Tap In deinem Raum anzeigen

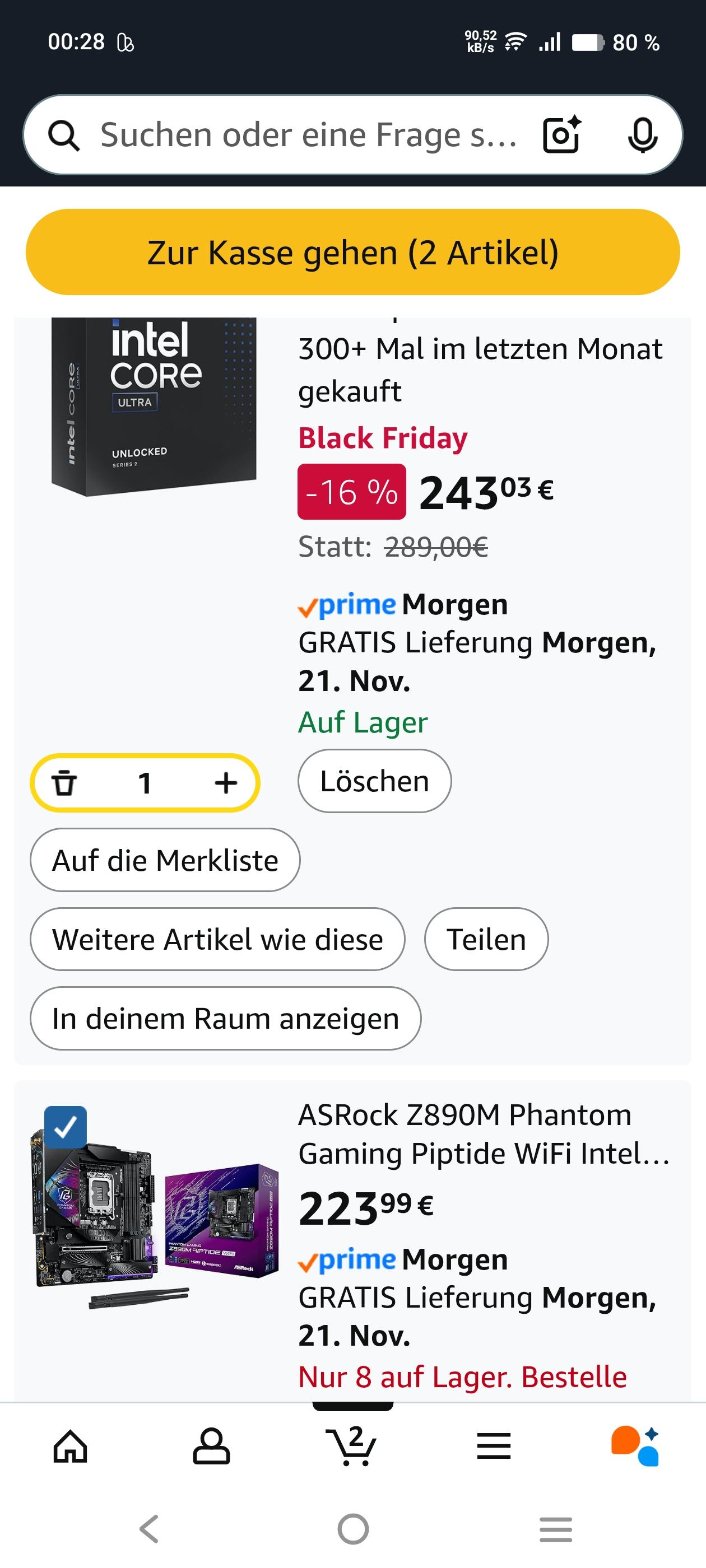point(225,1018)
